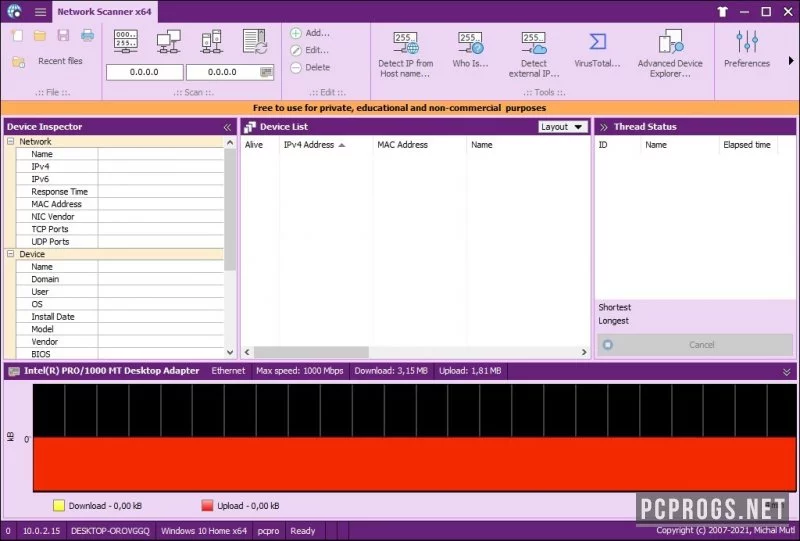Click the scan network computers icon
800x541 pixels.
point(168,41)
